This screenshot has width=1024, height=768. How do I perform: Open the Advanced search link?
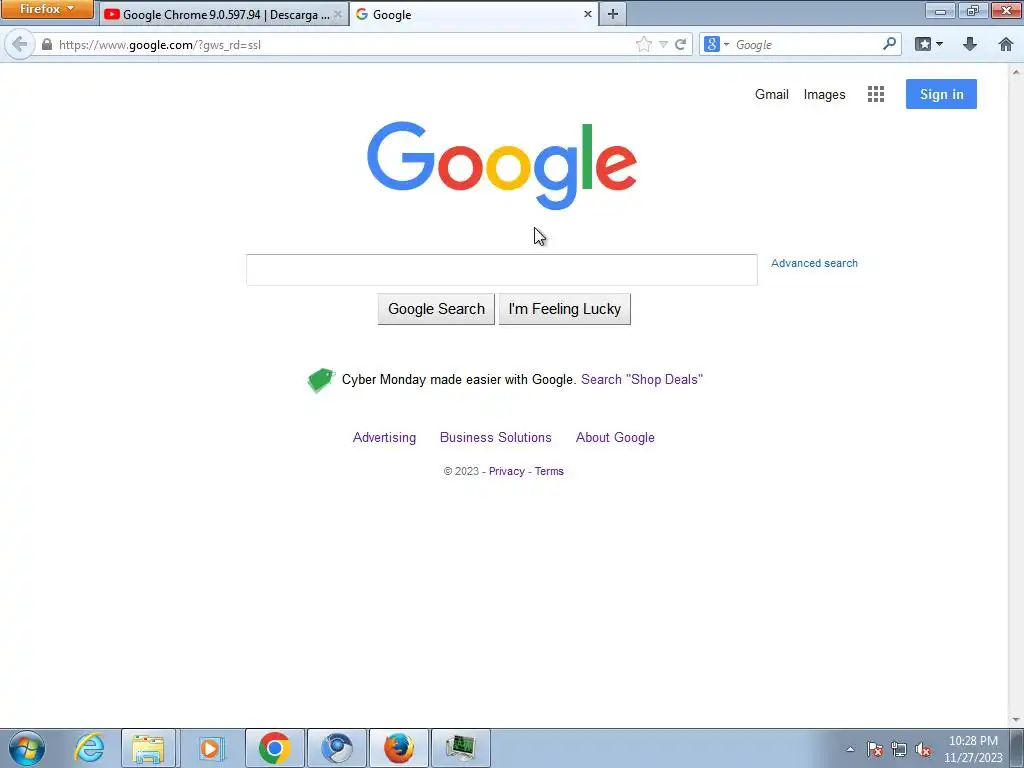pyautogui.click(x=814, y=263)
